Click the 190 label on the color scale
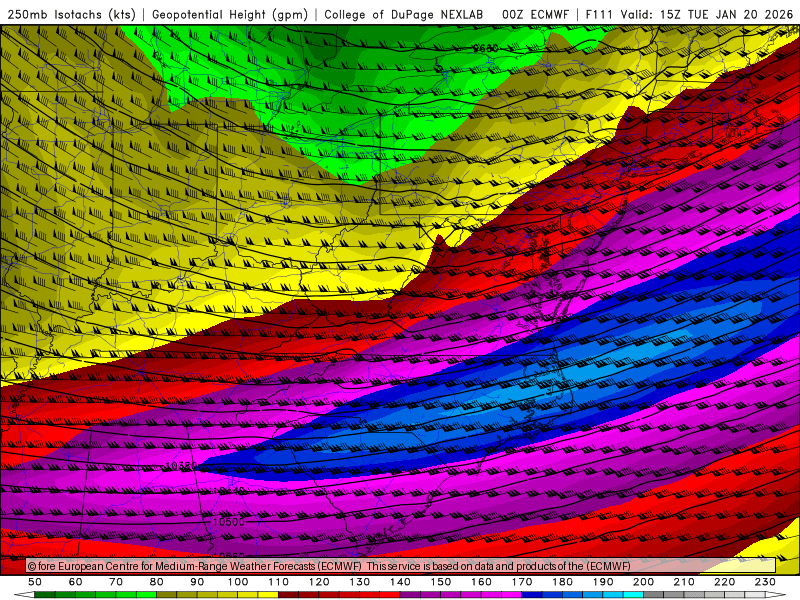This screenshot has width=800, height=600. (x=603, y=582)
